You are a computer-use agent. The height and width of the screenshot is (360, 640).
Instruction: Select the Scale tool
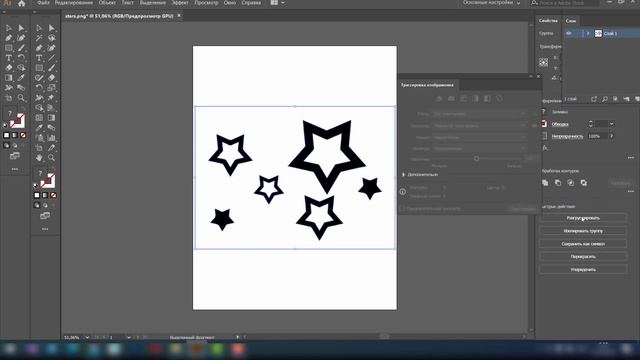(x=51, y=88)
